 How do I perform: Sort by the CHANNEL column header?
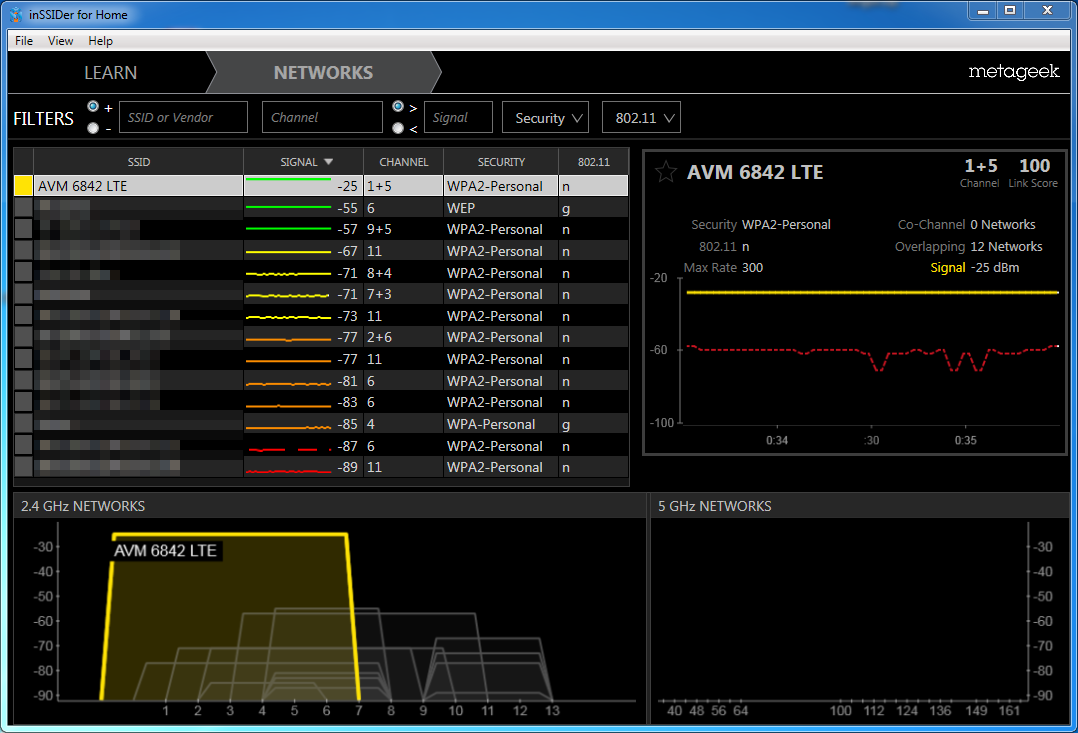(x=404, y=162)
